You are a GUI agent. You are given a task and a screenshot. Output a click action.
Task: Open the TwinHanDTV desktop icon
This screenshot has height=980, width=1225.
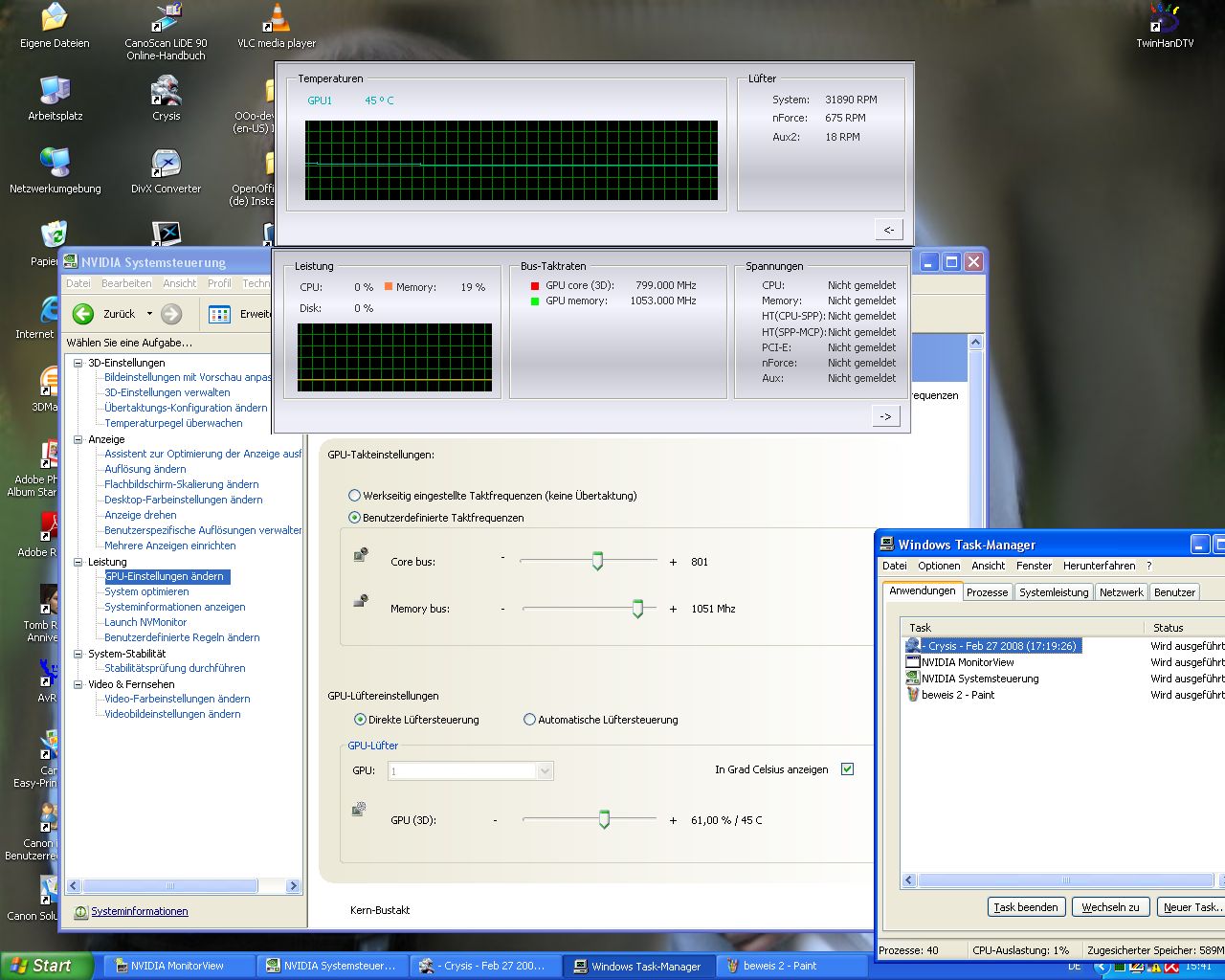[x=1165, y=26]
